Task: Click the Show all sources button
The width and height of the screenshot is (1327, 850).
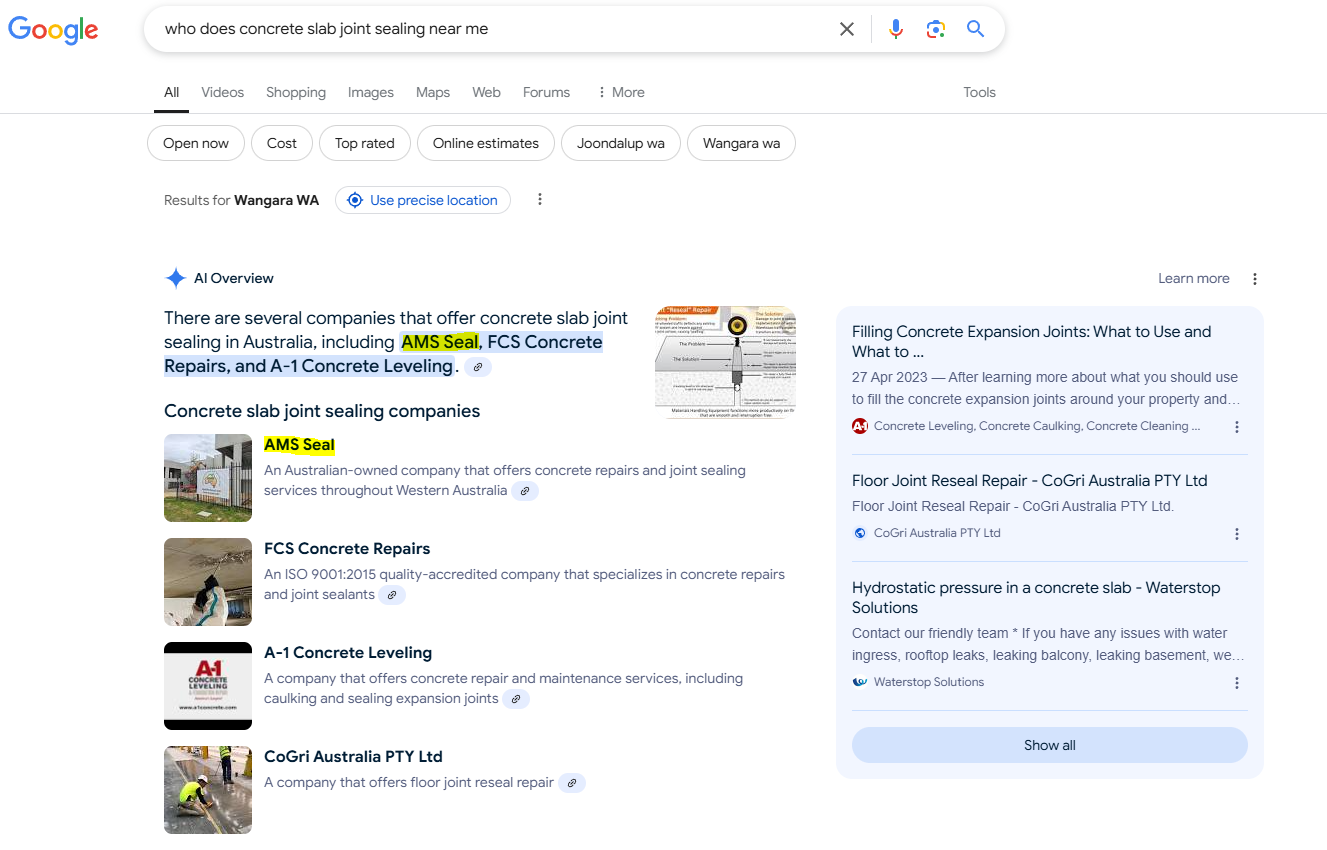Action: tap(1050, 745)
